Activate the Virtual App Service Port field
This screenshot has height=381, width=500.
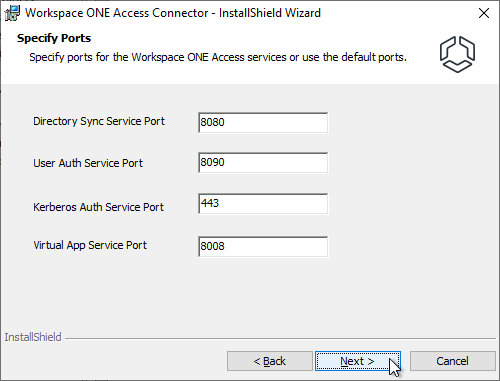click(x=263, y=247)
